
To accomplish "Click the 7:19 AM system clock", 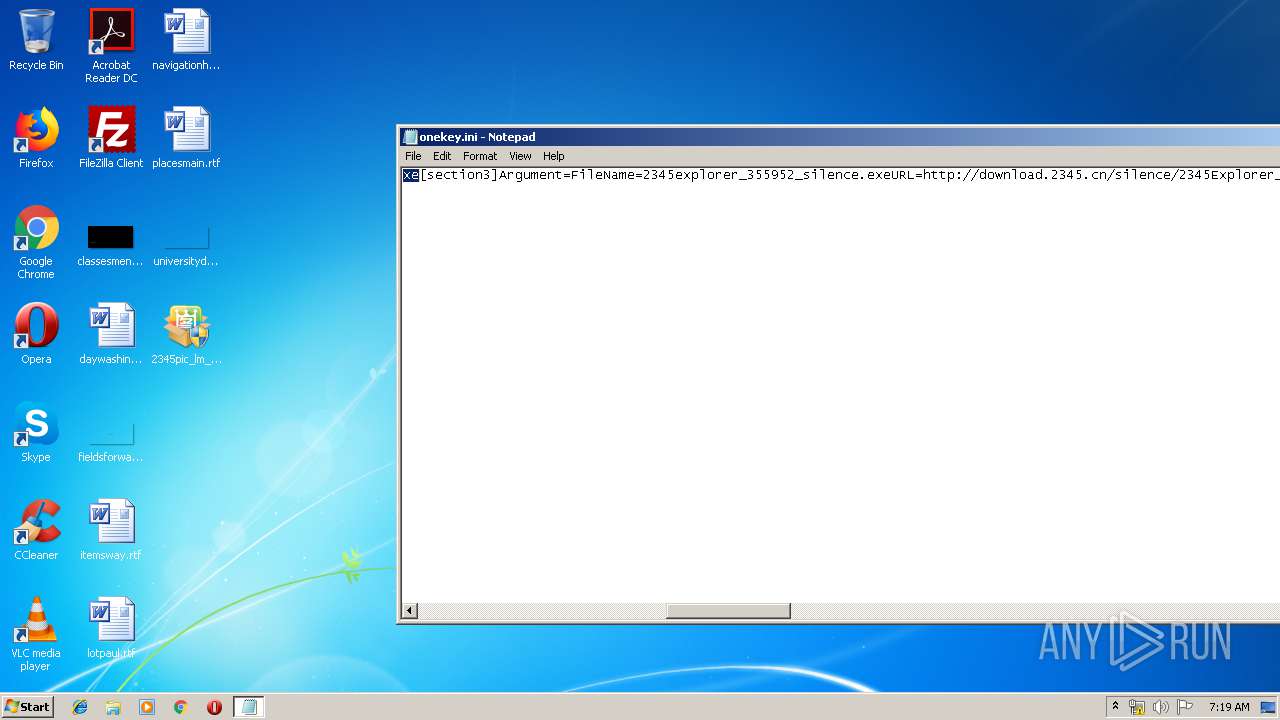I will (1229, 707).
